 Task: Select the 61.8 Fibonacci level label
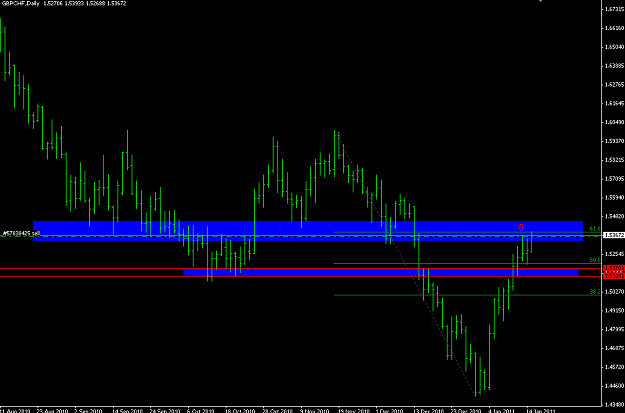594,229
